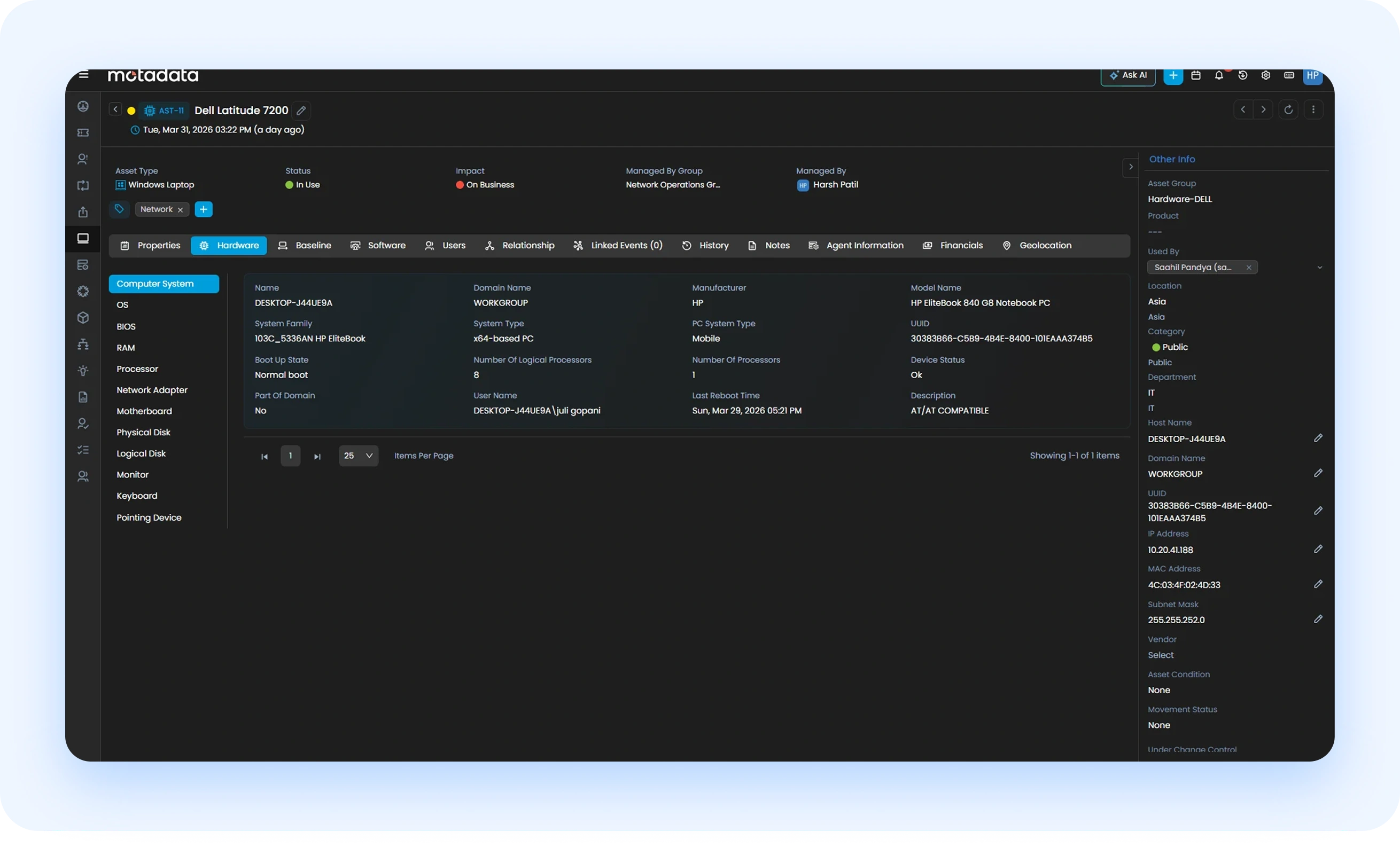Viewport: 1400px width, 847px height.
Task: Click the blue plus create button in top bar
Action: [x=1173, y=76]
